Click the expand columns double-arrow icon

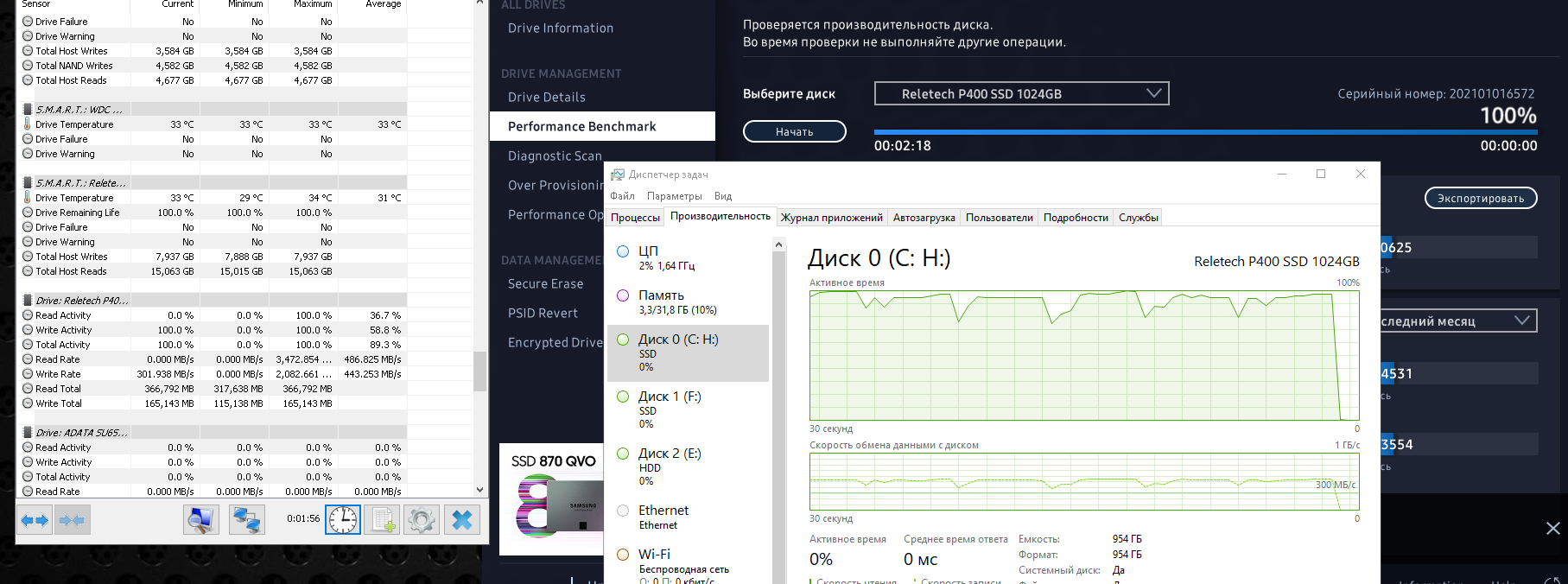(35, 520)
